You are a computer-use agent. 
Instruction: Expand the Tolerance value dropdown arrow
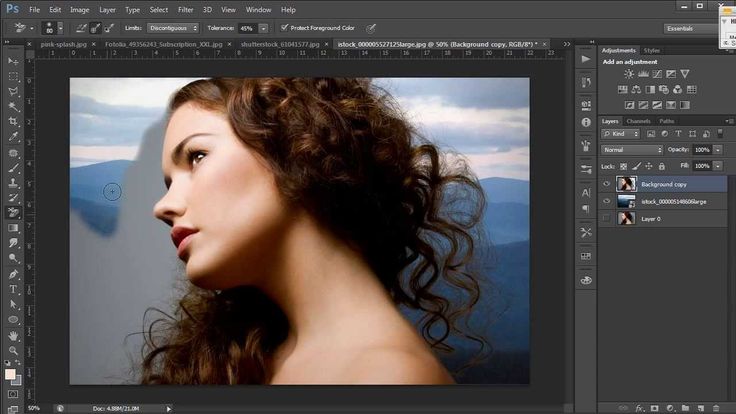(265, 28)
